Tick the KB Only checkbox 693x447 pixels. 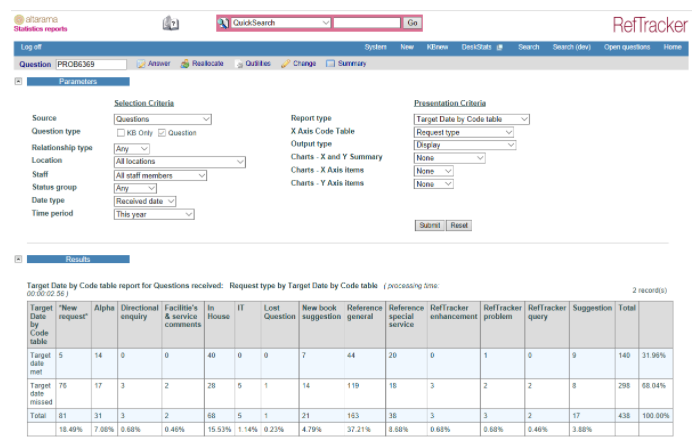(120, 132)
